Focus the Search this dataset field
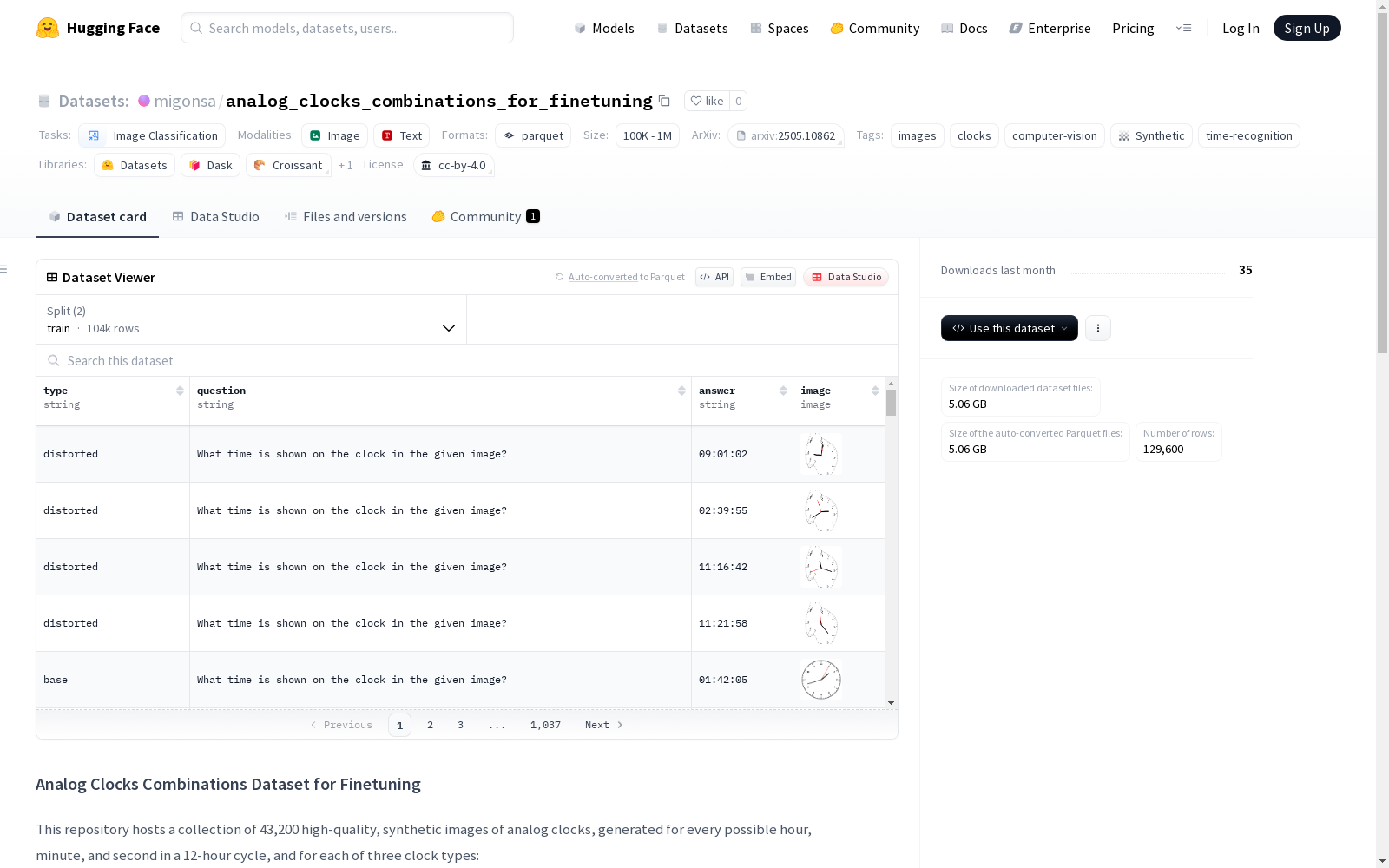 (467, 360)
